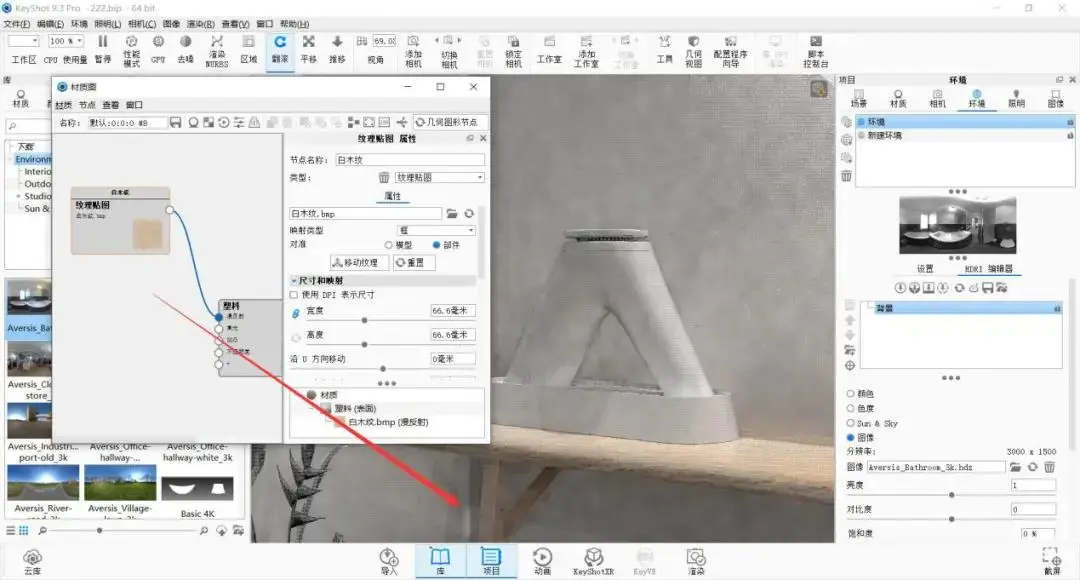Select the 模型 alignment radio button

[388, 245]
